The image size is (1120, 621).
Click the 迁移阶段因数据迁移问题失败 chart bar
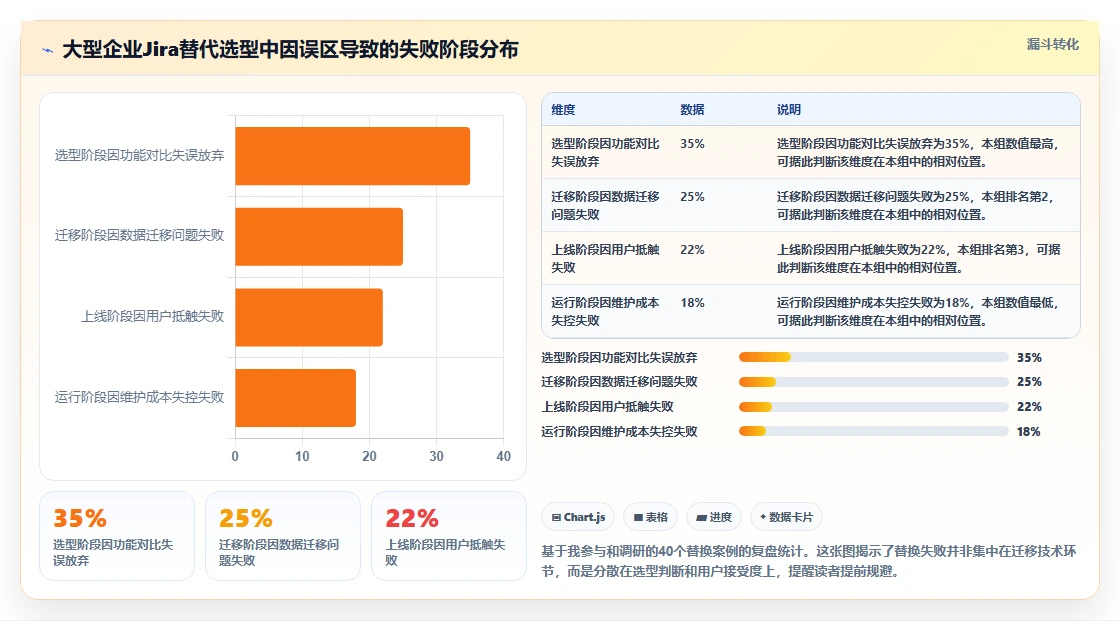pos(319,237)
